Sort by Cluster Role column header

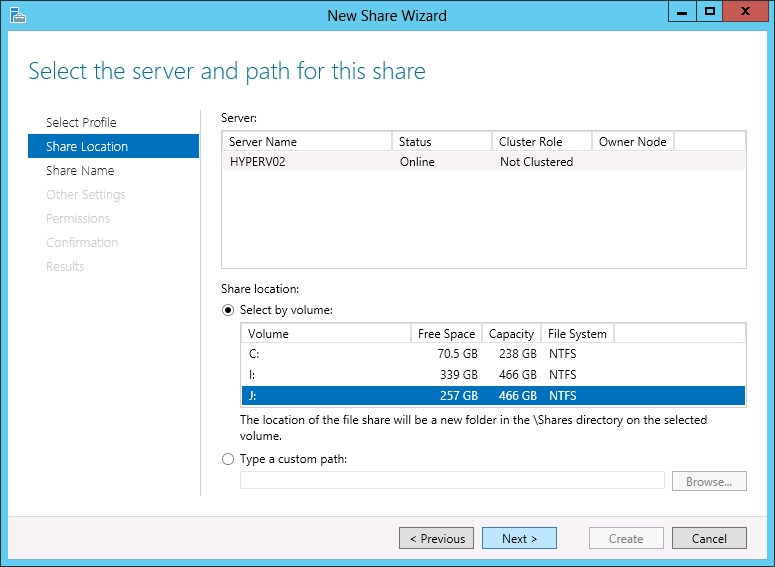pos(542,142)
